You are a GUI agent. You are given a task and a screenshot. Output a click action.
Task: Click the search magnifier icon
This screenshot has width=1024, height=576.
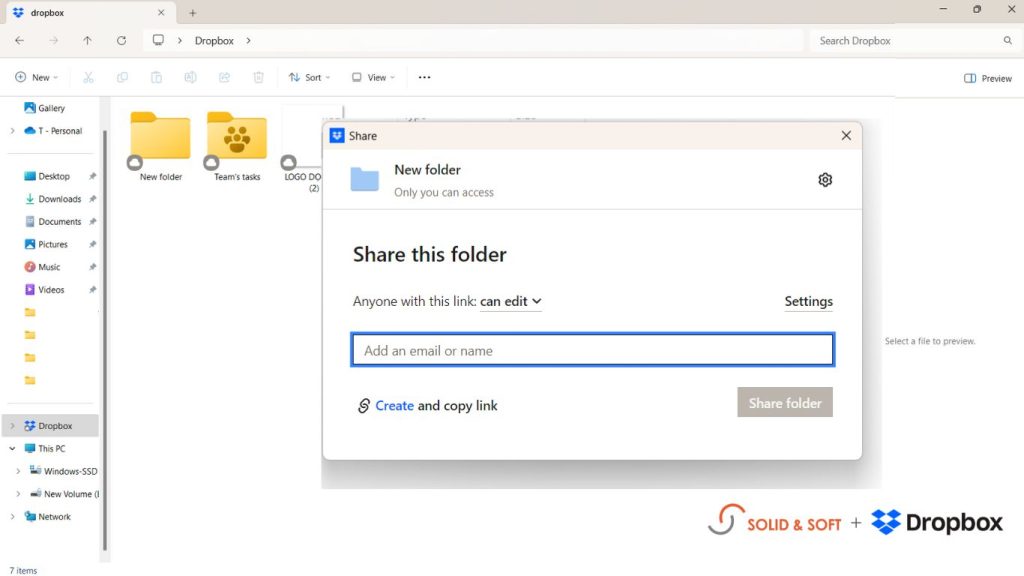tap(1007, 41)
